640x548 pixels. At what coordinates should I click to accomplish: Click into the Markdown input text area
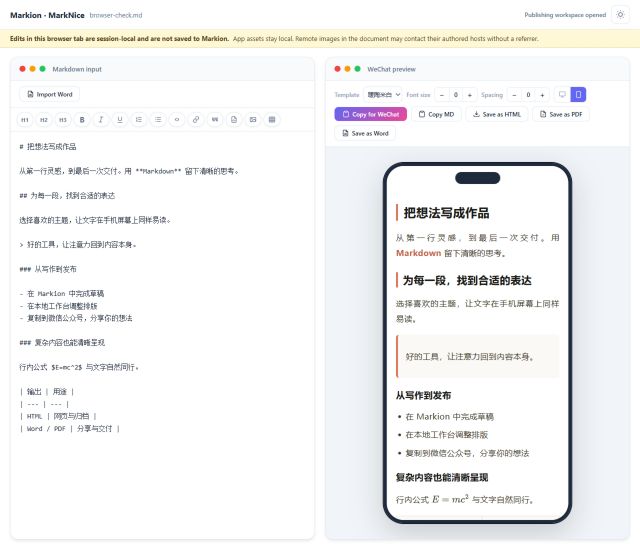pyautogui.click(x=162, y=335)
